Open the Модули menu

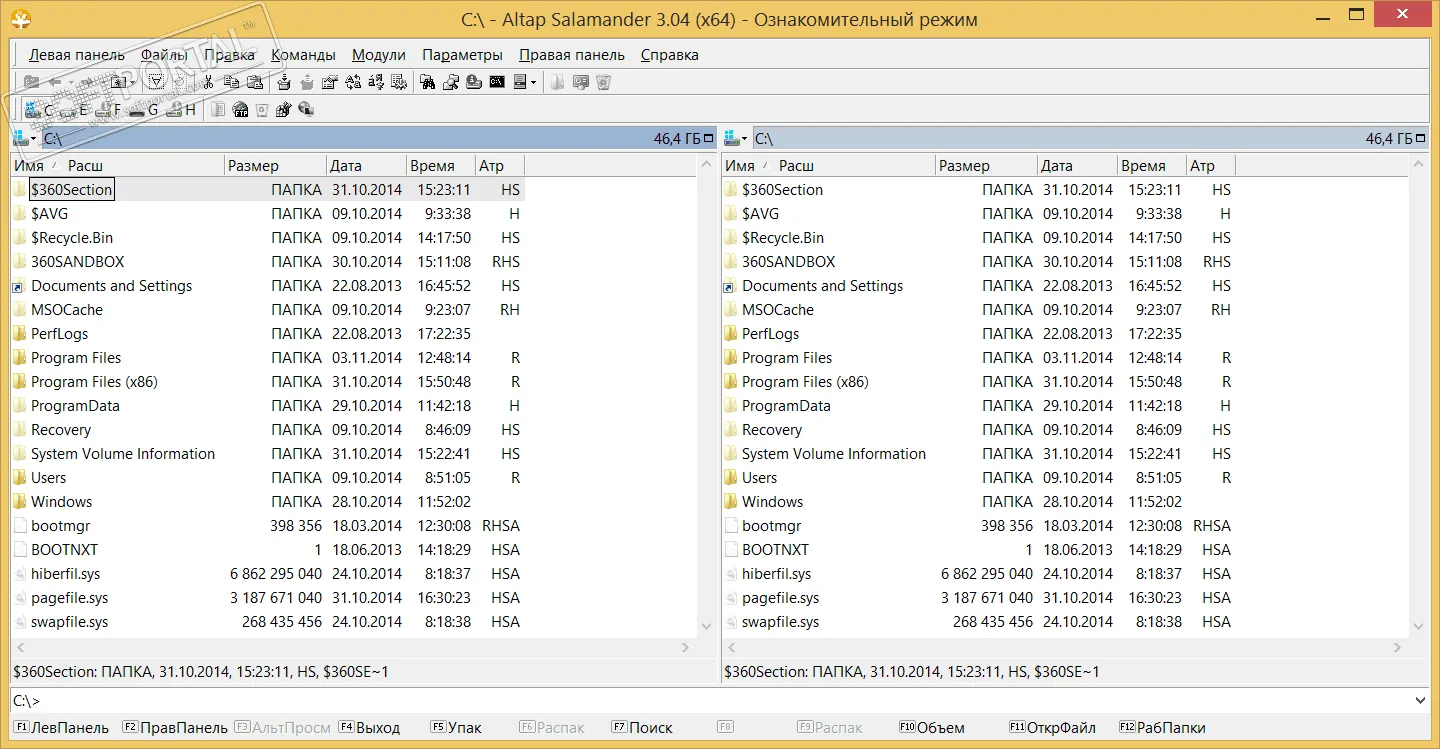tap(379, 55)
